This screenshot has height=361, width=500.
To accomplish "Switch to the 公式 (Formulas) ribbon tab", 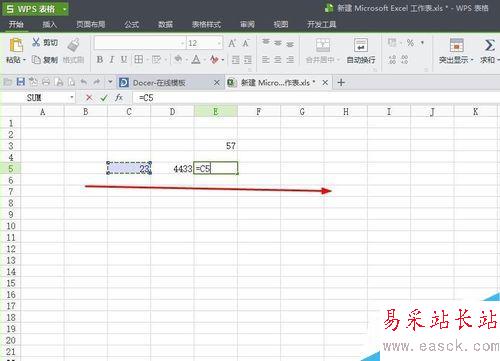I will (132, 24).
